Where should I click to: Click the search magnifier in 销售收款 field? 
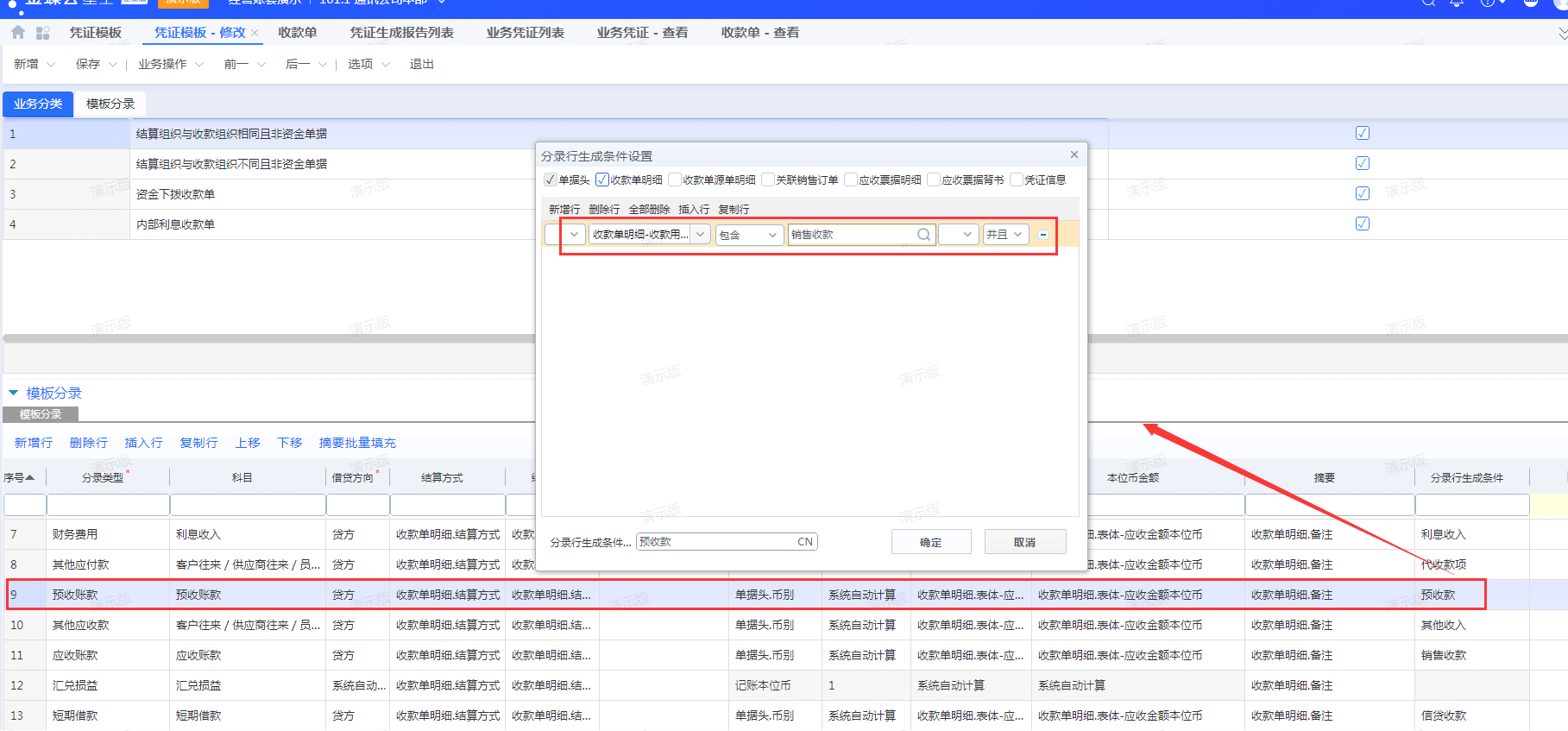923,235
